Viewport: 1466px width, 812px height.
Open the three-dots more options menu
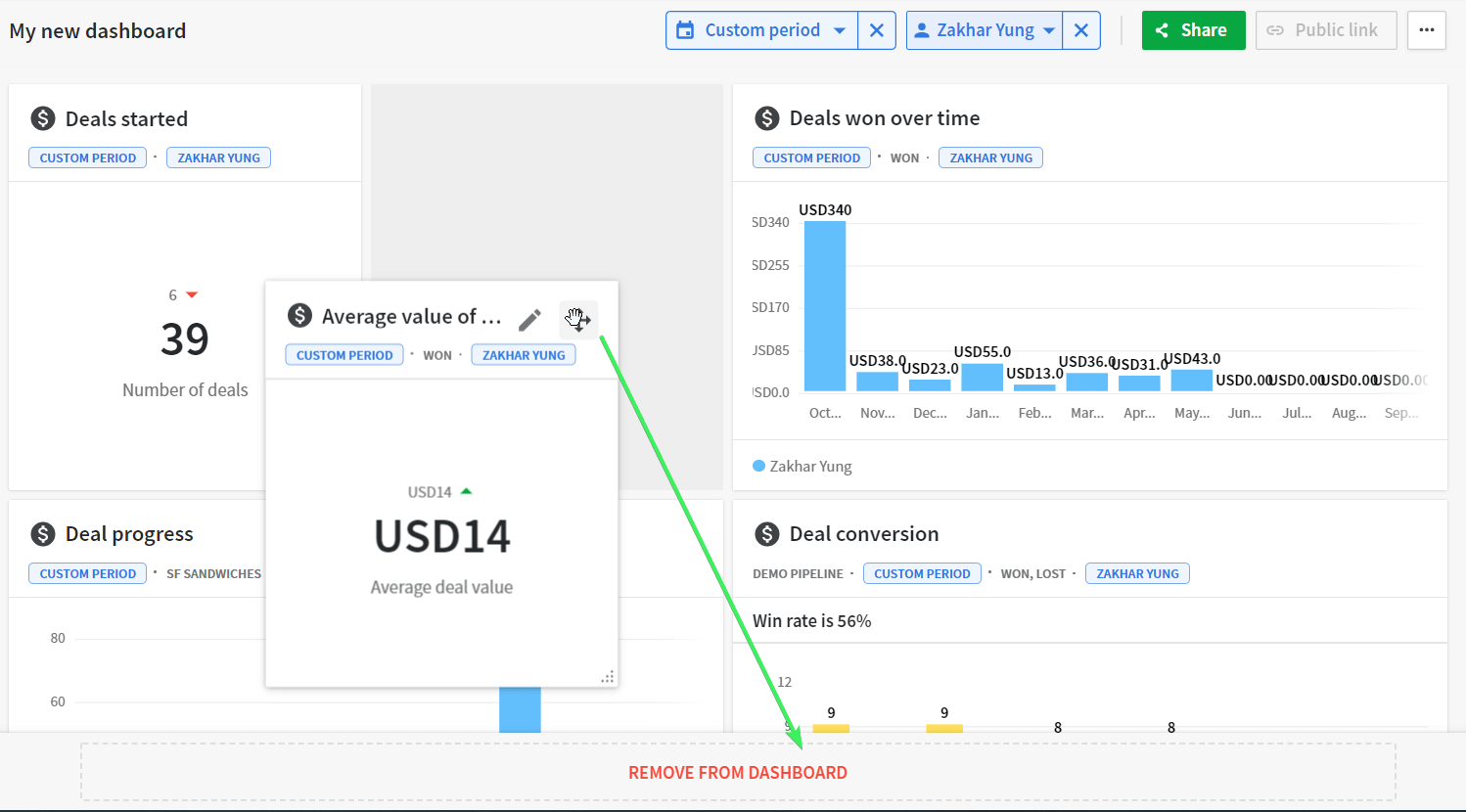point(1427,30)
